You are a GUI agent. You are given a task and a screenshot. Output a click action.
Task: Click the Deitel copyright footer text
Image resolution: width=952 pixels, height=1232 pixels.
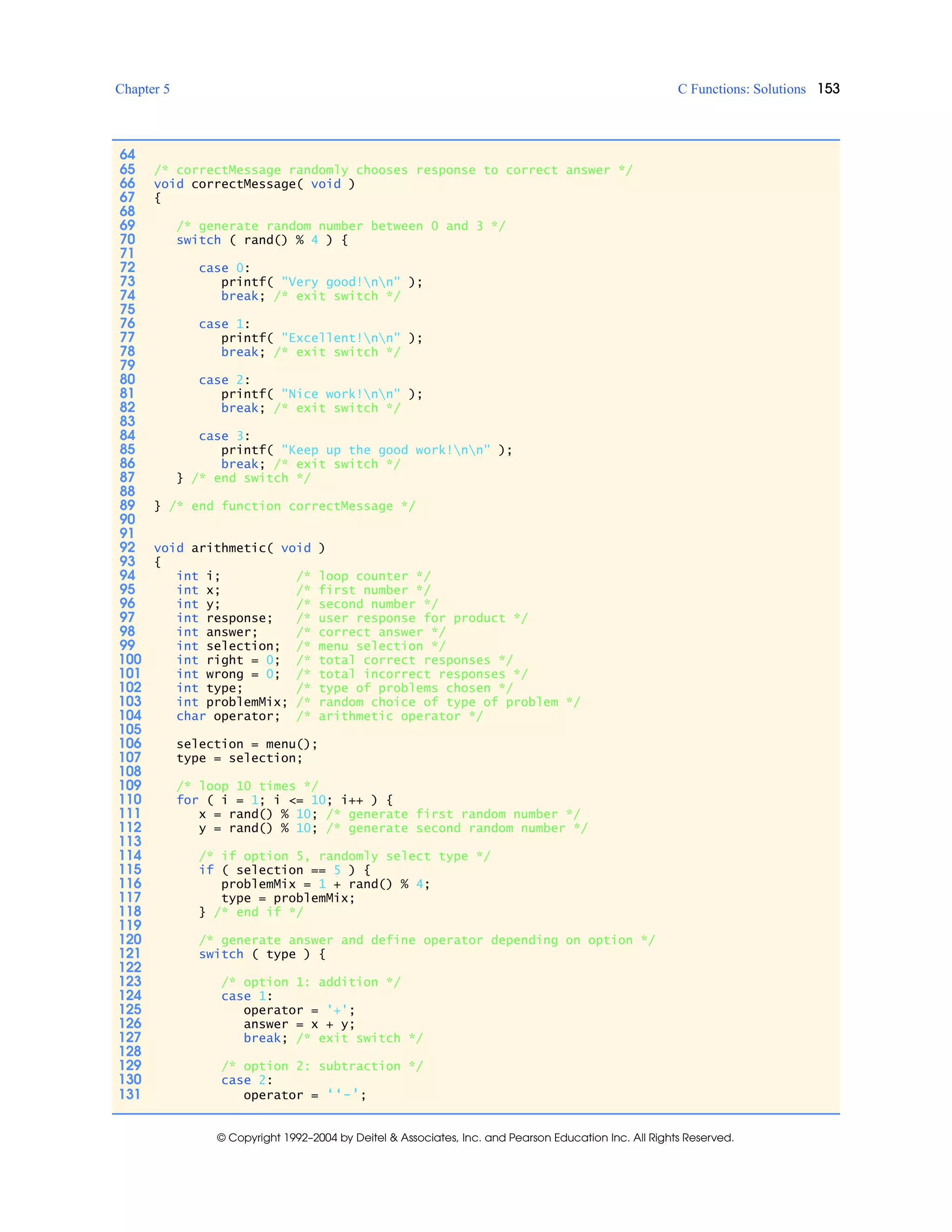click(x=476, y=1138)
